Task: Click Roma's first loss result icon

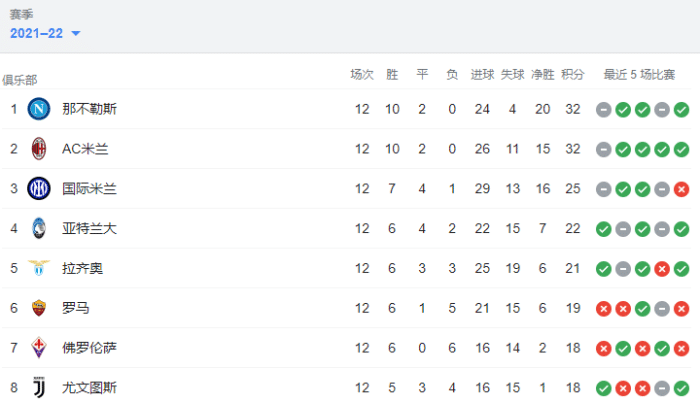Action: pyautogui.click(x=603, y=308)
